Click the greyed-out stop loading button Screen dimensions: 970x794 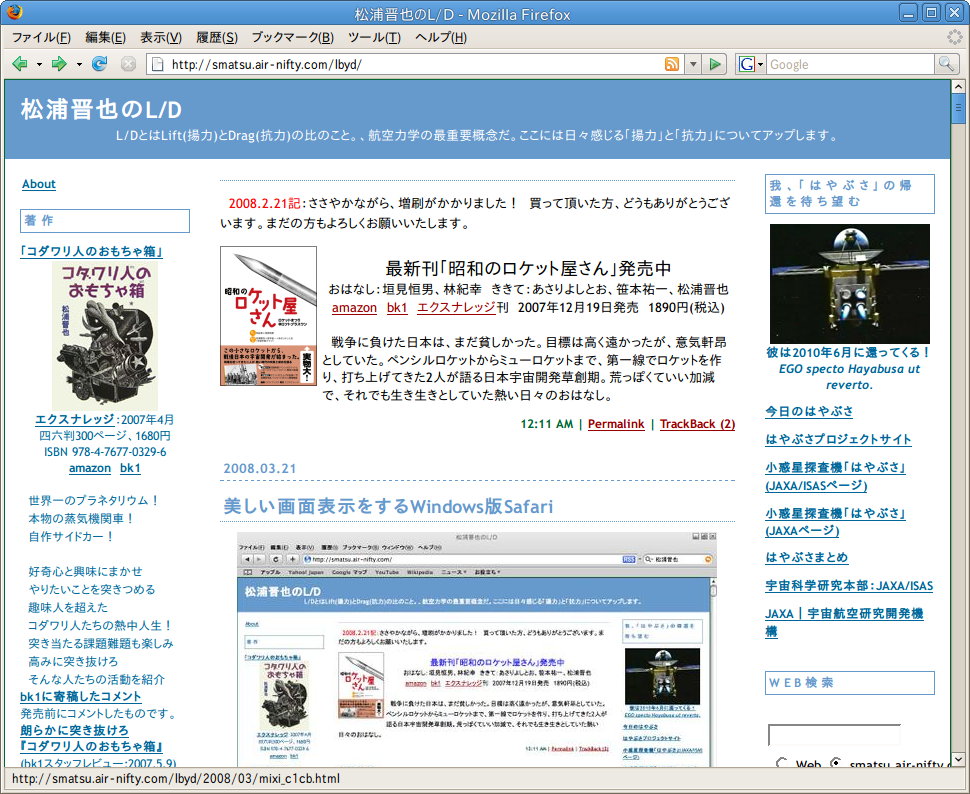click(x=128, y=64)
